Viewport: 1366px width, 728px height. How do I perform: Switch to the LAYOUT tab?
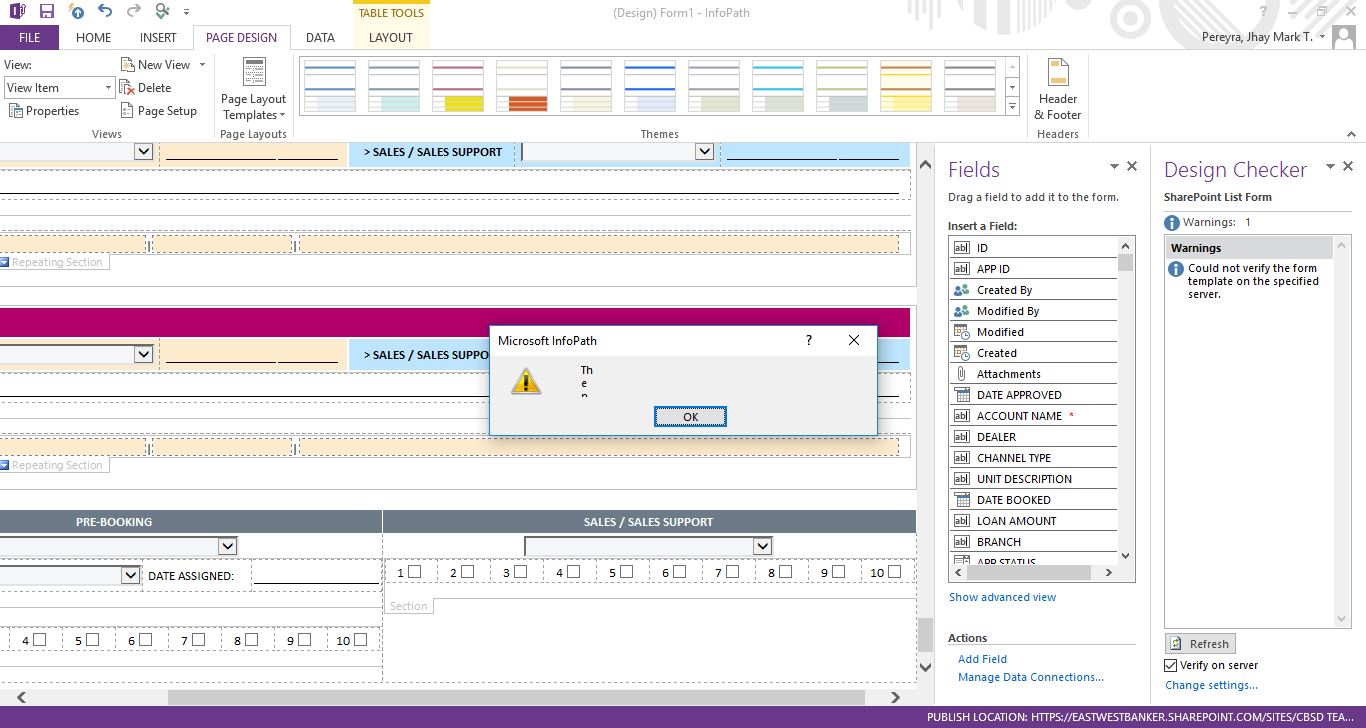(x=391, y=38)
